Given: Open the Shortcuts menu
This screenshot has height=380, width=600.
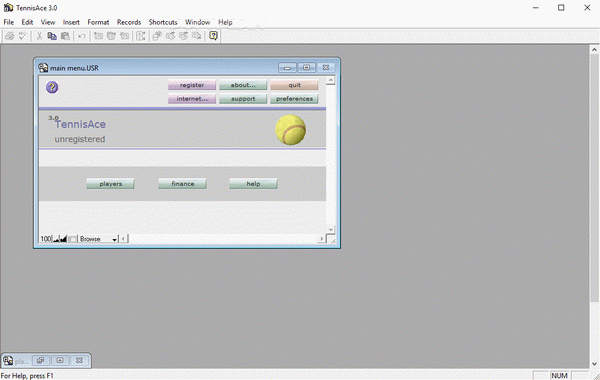Looking at the screenshot, I should [163, 22].
